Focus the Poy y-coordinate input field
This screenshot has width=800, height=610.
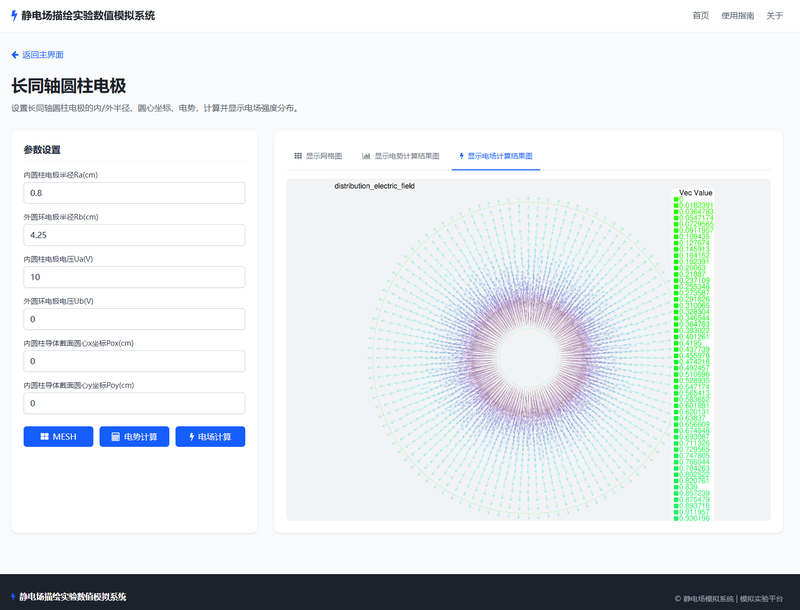pyautogui.click(x=134, y=403)
